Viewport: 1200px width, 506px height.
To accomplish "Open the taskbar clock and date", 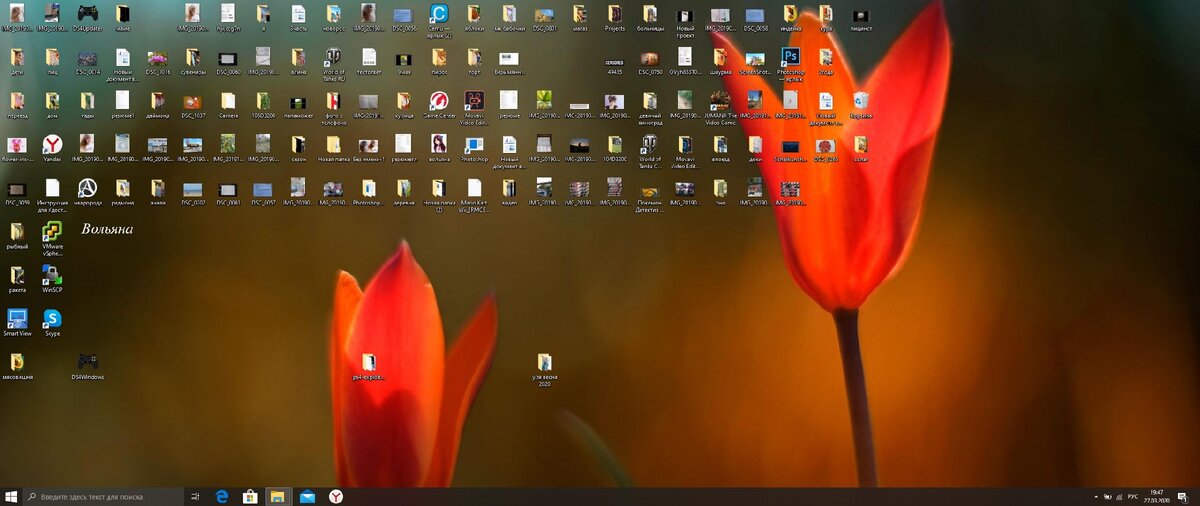I will (1157, 496).
